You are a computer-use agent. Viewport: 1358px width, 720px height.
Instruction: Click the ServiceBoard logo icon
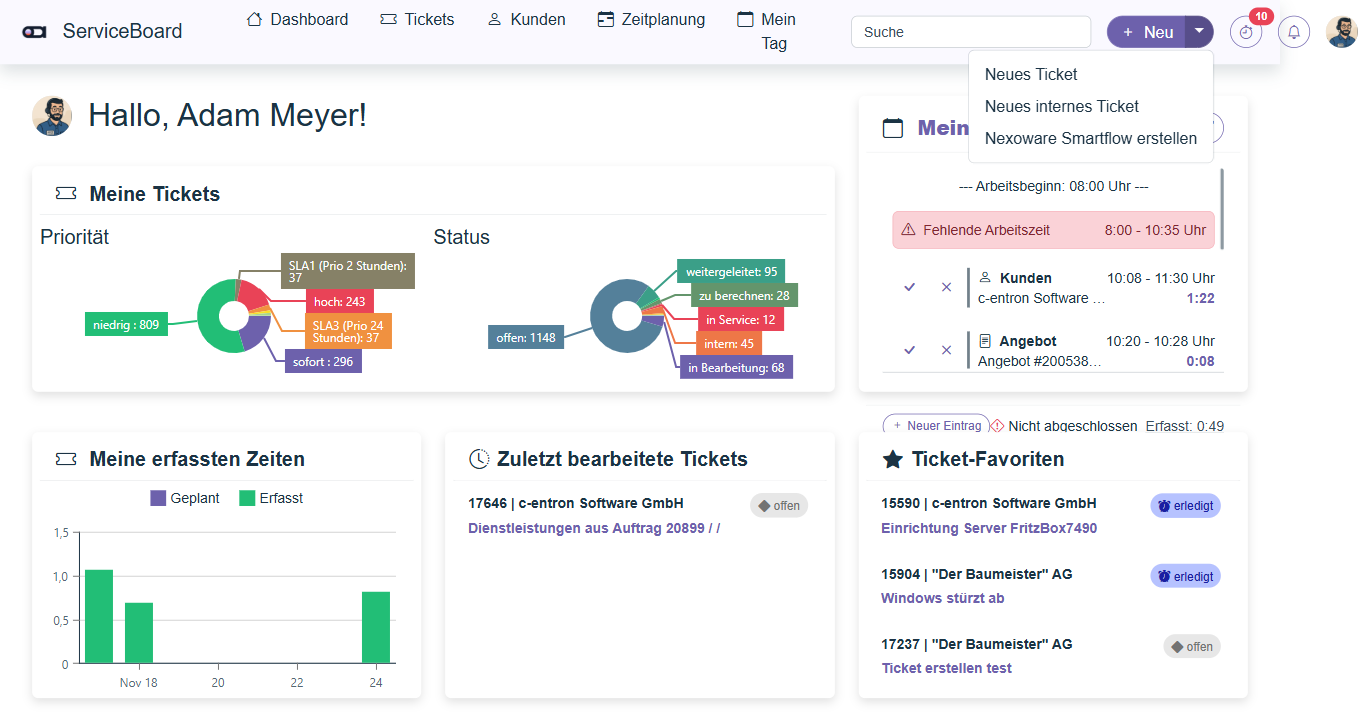click(34, 32)
